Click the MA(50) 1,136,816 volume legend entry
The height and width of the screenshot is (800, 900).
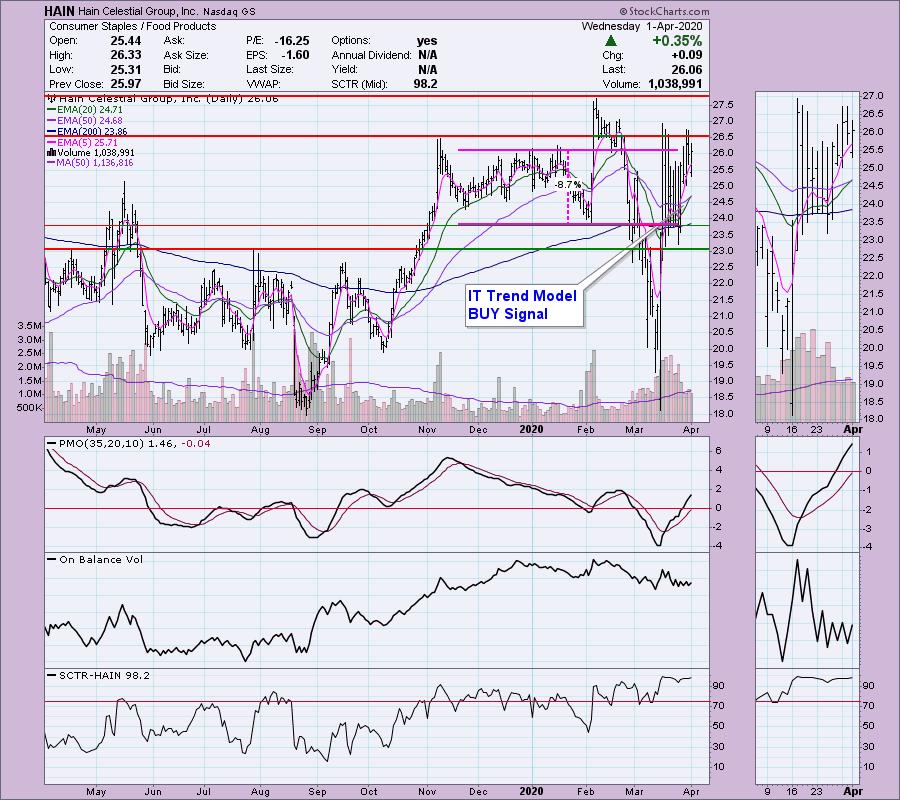(x=90, y=163)
